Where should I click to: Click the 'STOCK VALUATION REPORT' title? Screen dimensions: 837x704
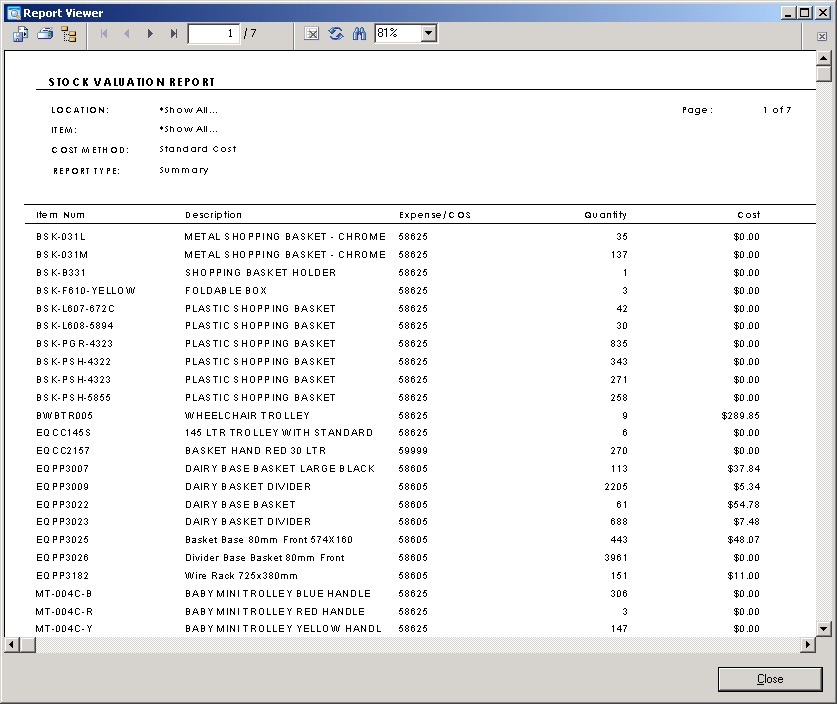[132, 82]
